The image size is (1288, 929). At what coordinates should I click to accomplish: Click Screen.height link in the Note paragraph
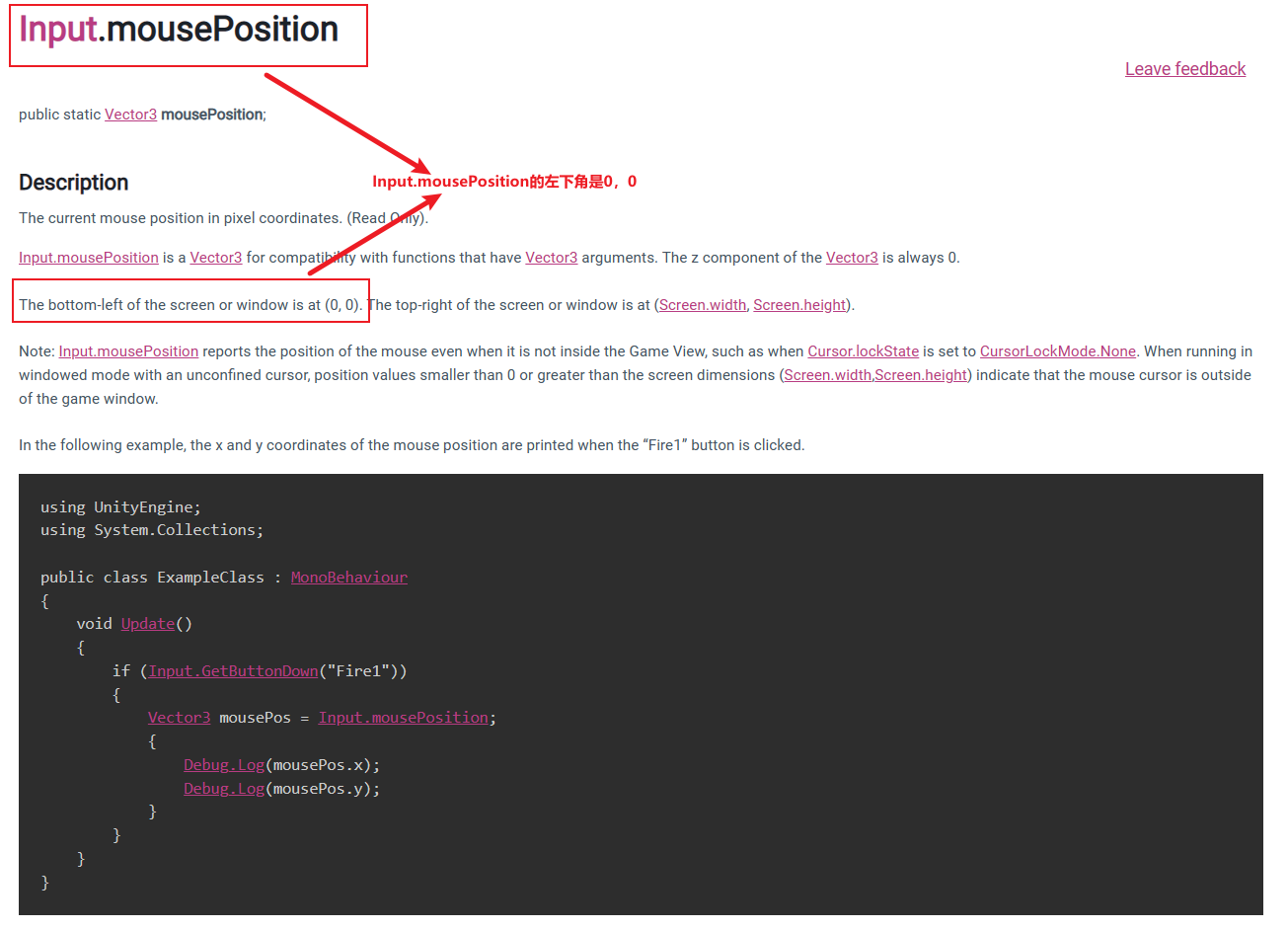[x=921, y=375]
